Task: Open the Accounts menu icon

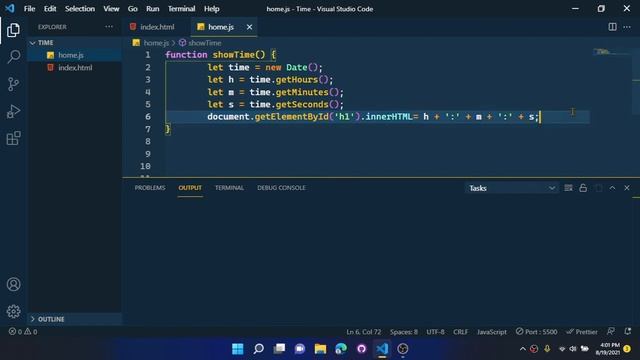Action: [13, 284]
